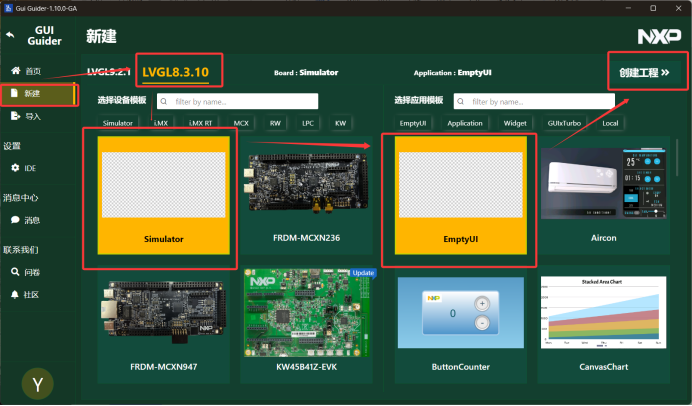
Task: Filter applications by Application category
Action: click(x=465, y=123)
